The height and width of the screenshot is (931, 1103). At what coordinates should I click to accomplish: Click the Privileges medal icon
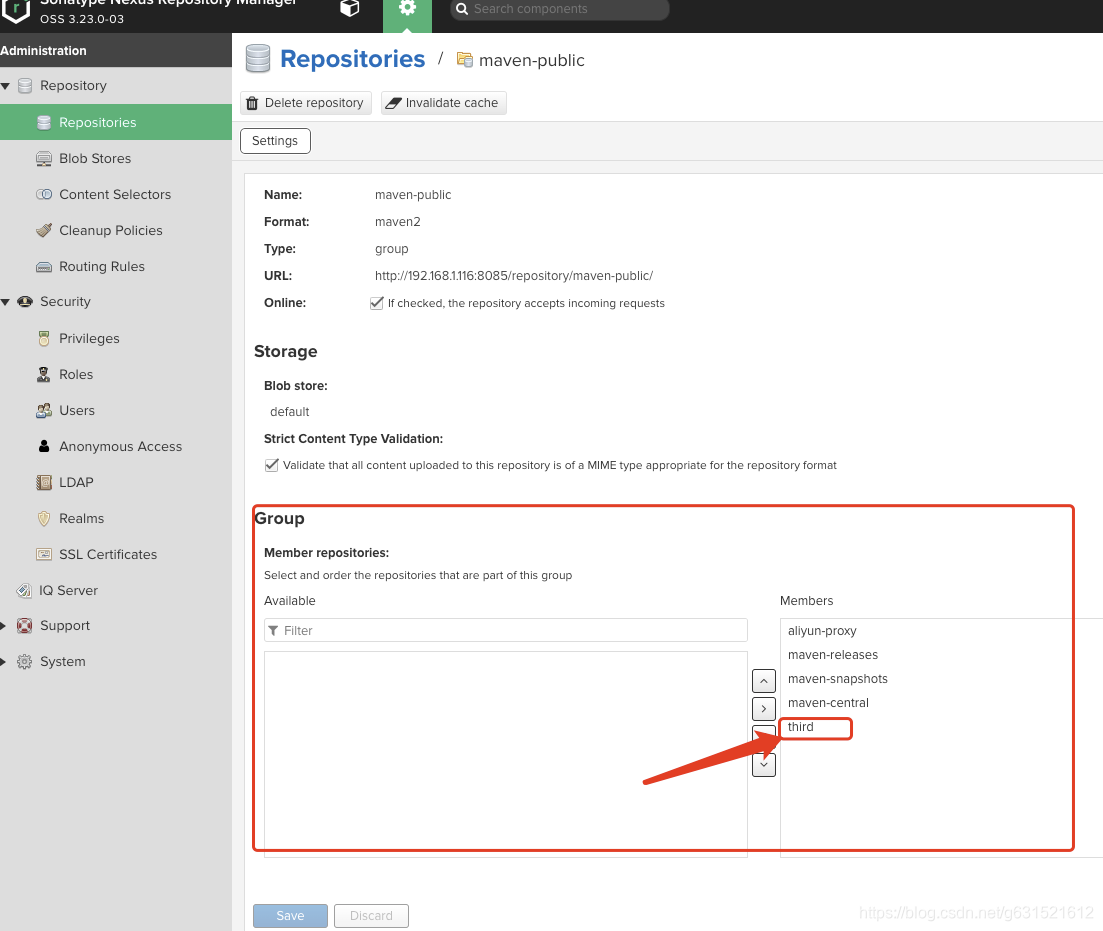click(44, 338)
